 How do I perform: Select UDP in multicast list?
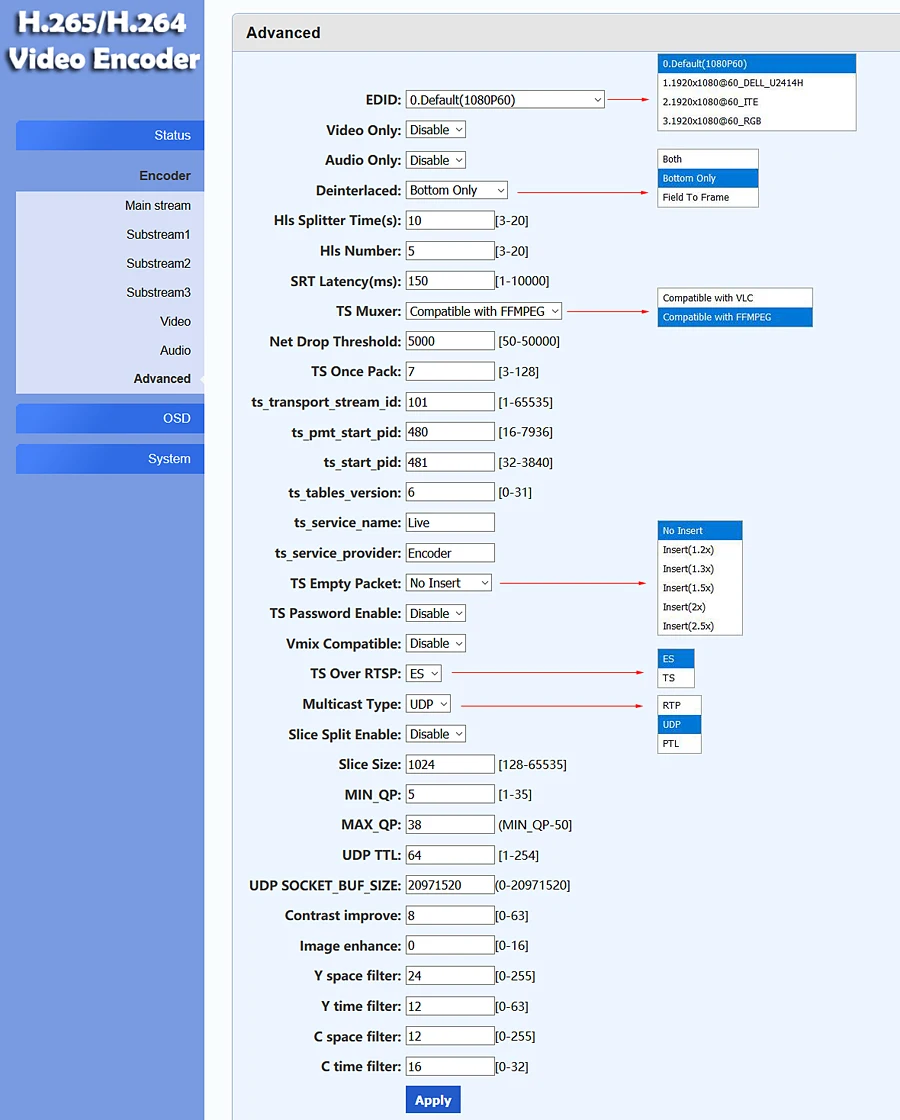[x=679, y=724]
